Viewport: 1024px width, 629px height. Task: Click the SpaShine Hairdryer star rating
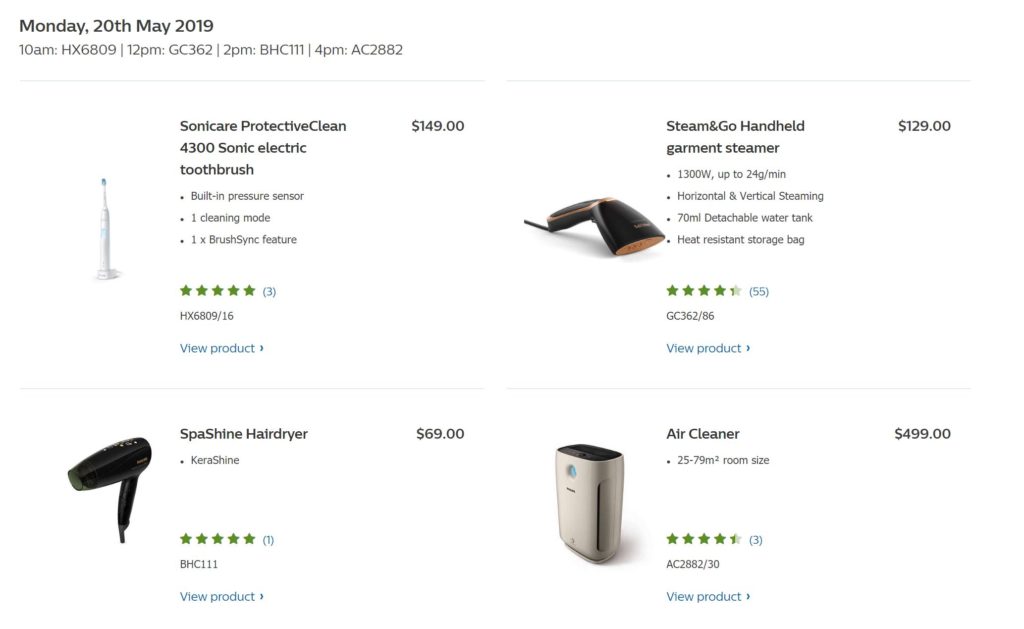[x=217, y=539]
